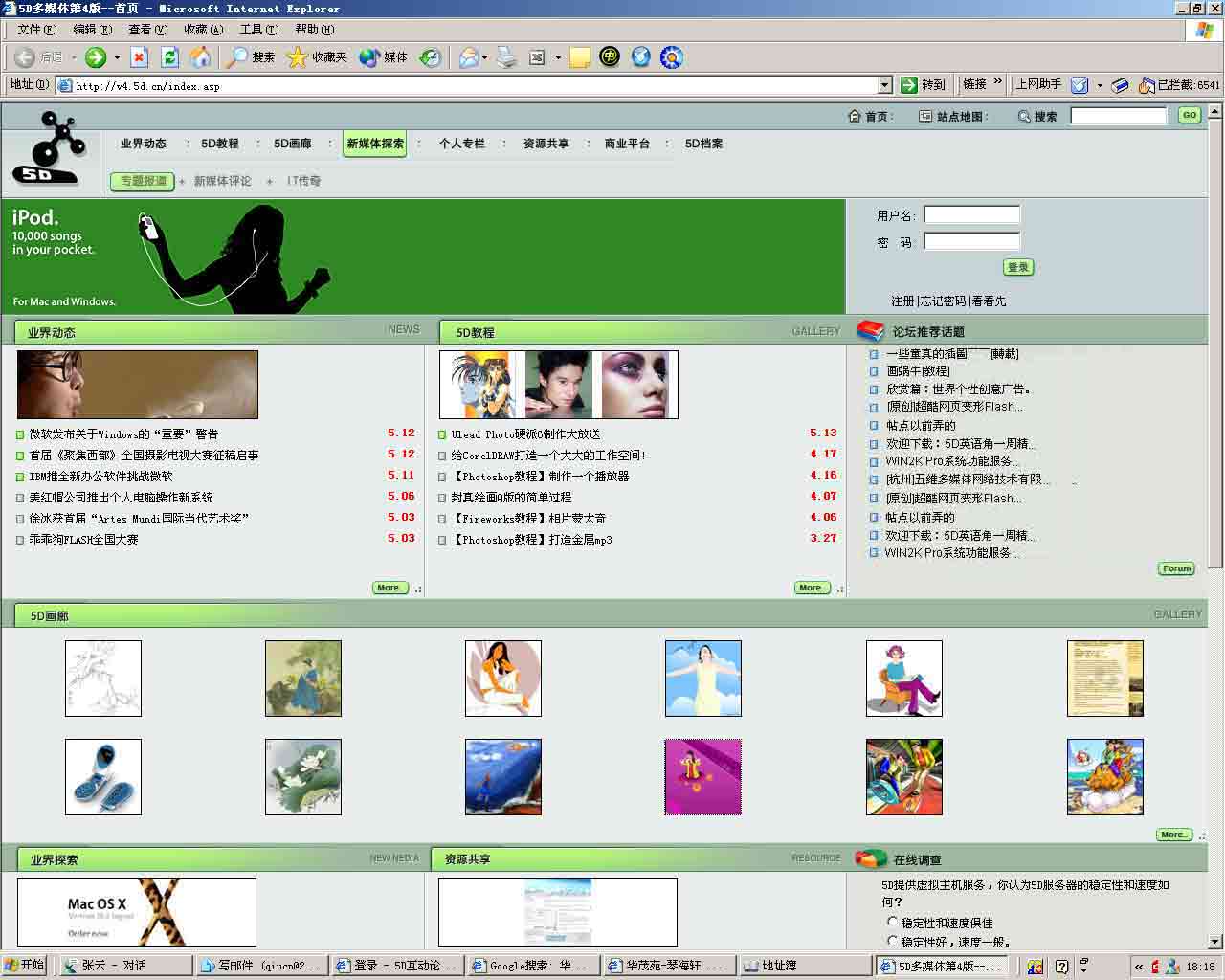Click the vertical scrollbar down arrow
The image size is (1225, 980).
[x=1215, y=942]
